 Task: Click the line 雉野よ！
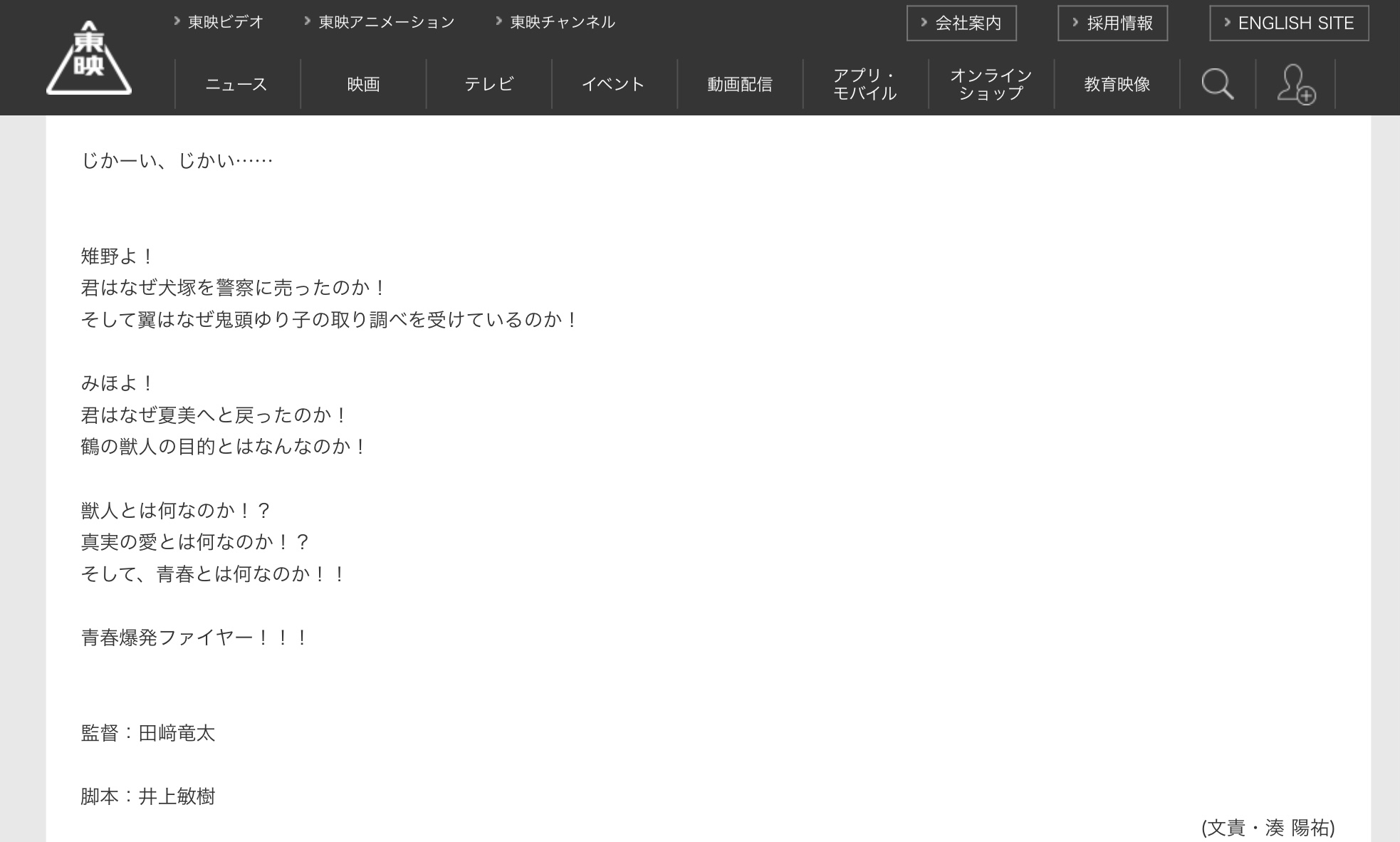tap(117, 256)
